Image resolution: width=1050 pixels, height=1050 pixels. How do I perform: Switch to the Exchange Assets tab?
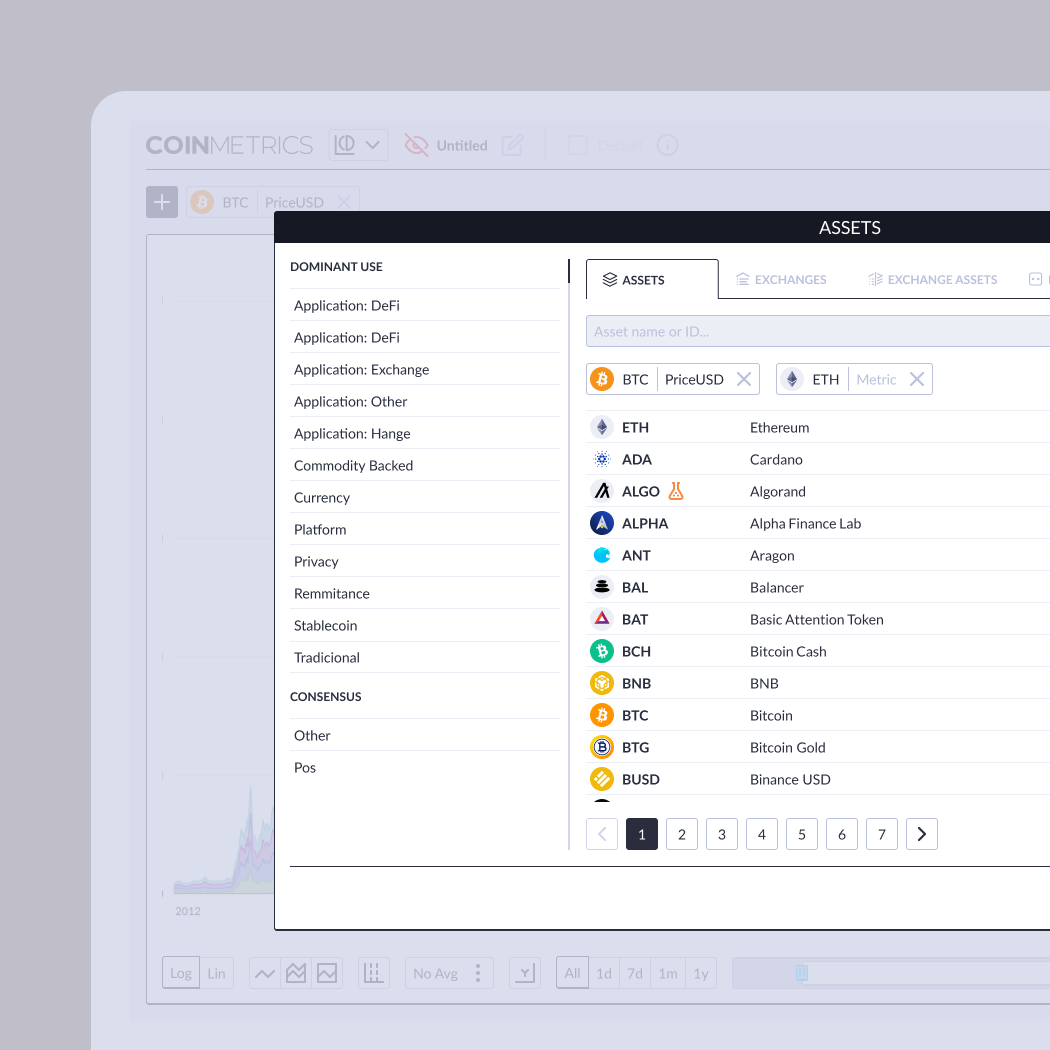tap(932, 279)
